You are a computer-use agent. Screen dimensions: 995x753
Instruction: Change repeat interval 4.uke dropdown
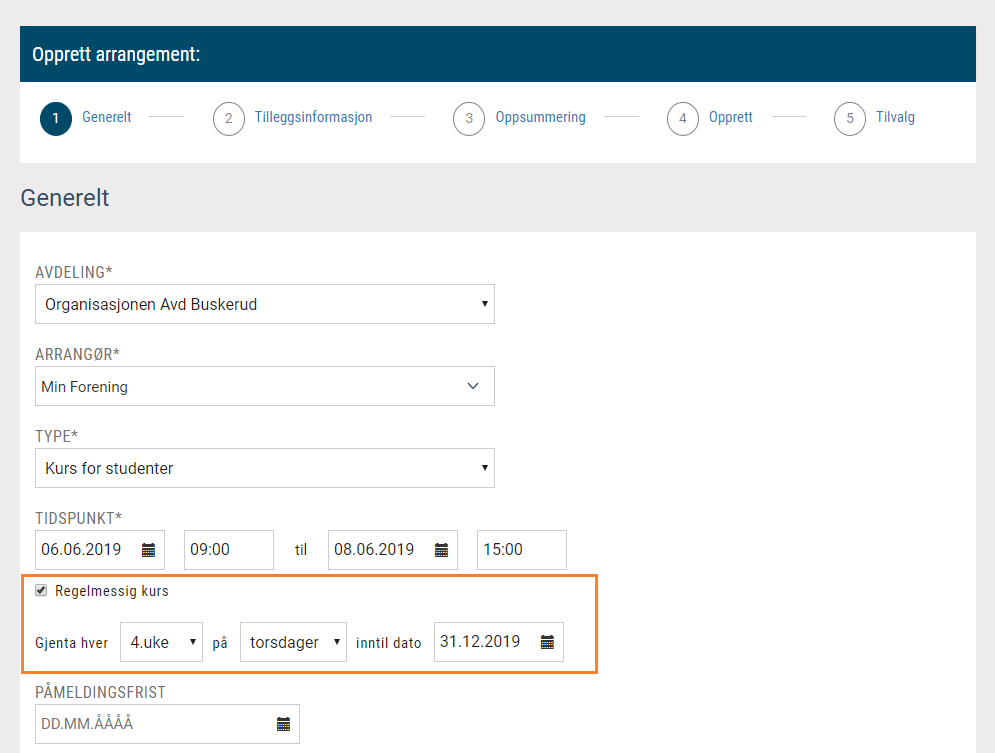[161, 642]
